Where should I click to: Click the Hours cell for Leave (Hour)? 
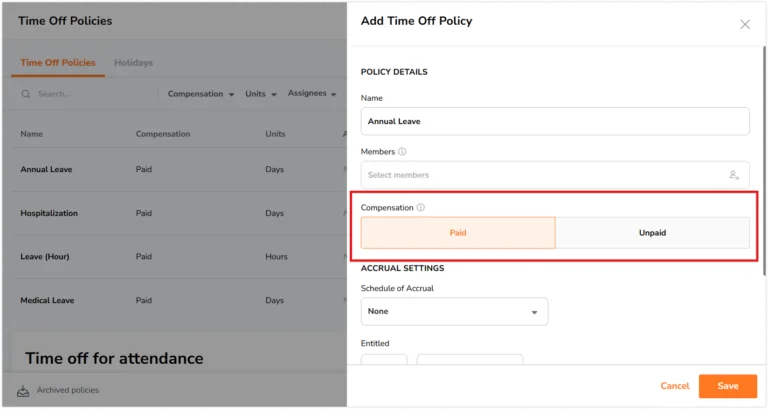[x=276, y=257]
